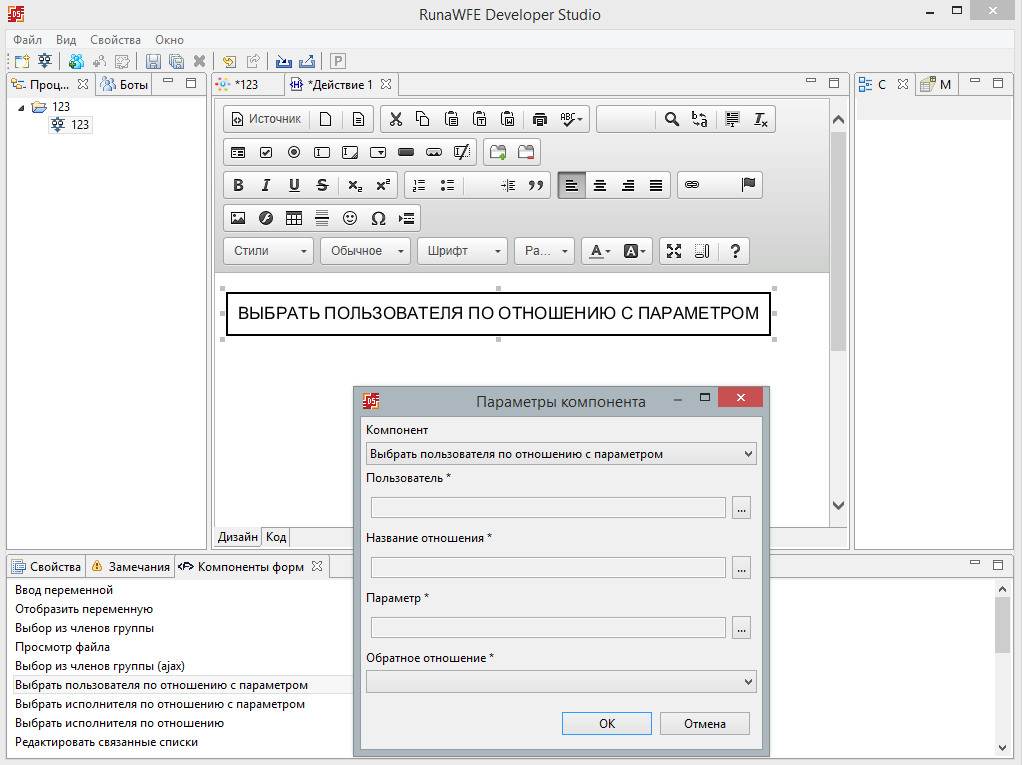Click the Link chain icon

[x=692, y=185]
